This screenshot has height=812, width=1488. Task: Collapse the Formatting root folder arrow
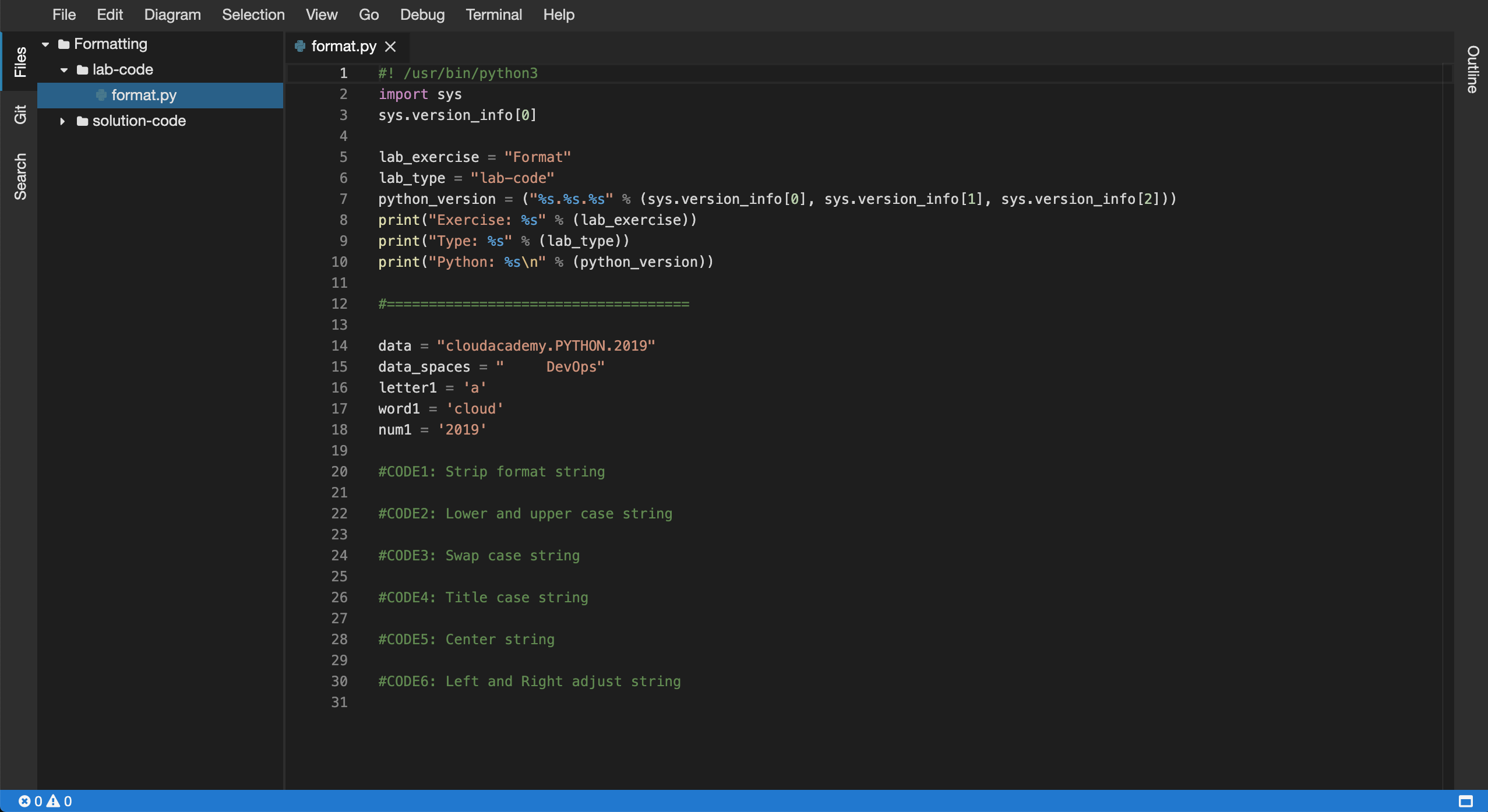45,44
